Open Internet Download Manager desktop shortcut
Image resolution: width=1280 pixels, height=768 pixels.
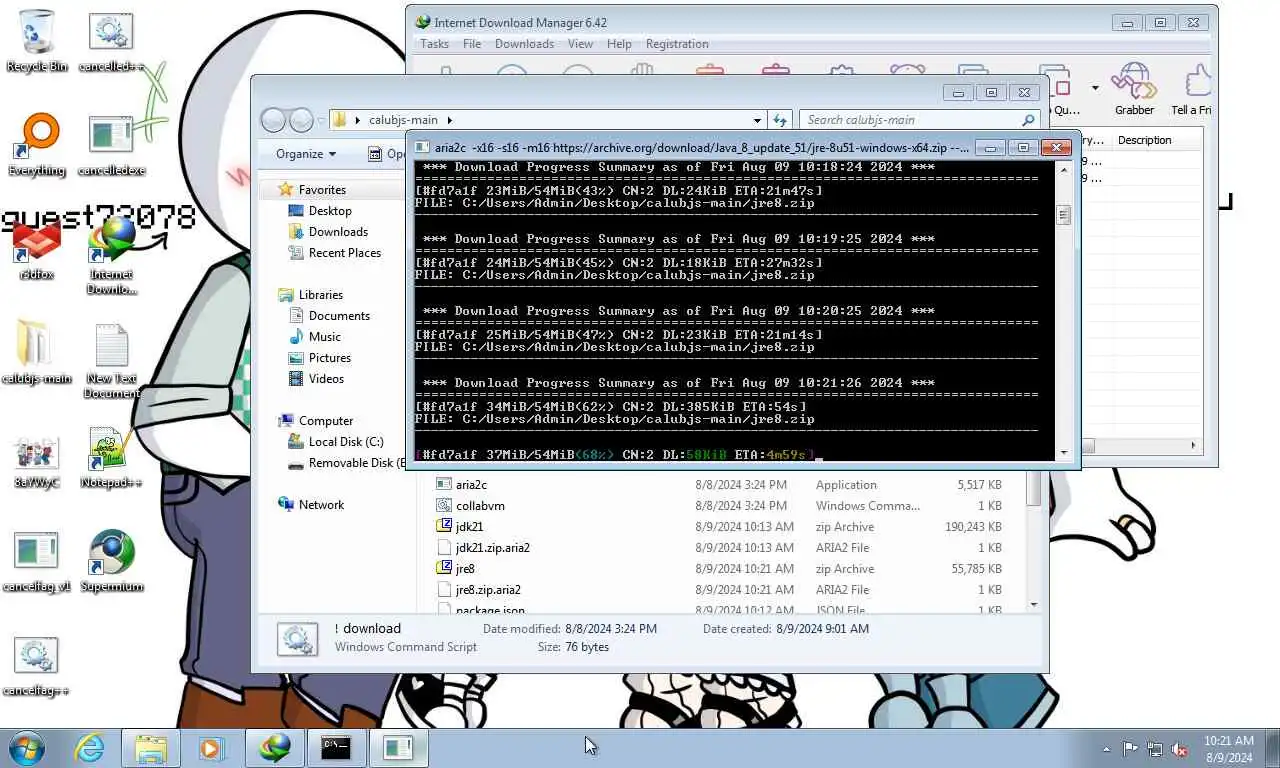(112, 256)
